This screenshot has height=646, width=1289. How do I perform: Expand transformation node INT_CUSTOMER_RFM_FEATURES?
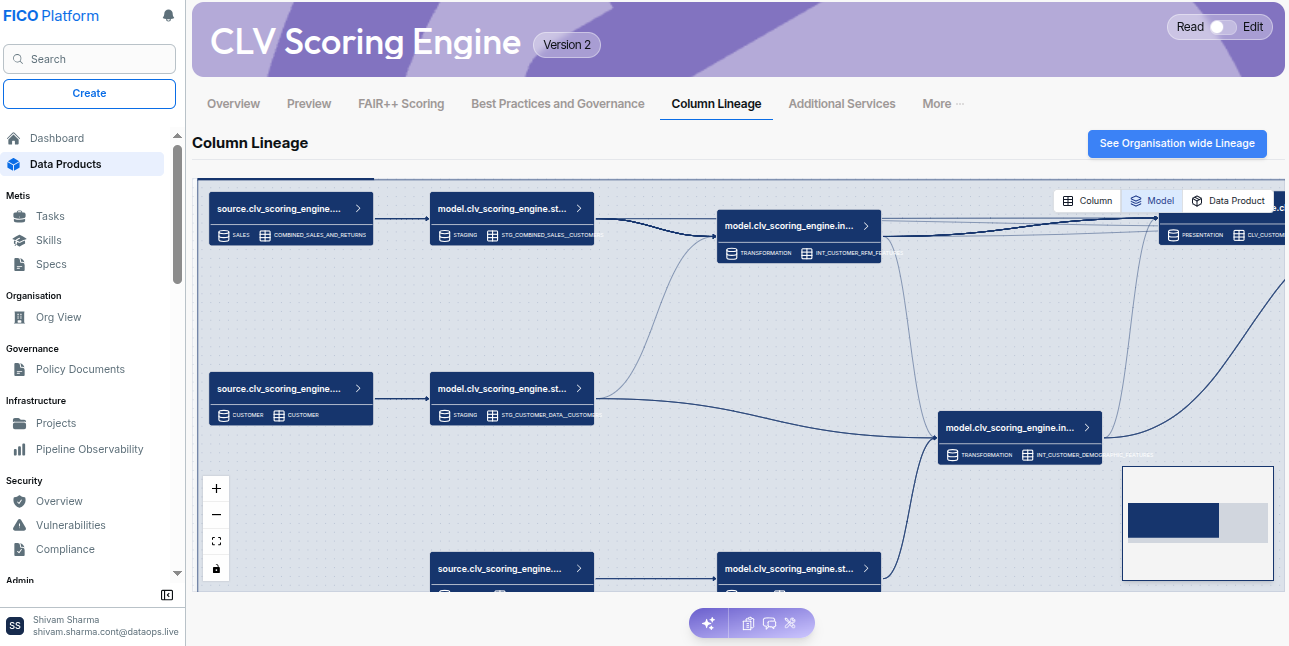(865, 226)
